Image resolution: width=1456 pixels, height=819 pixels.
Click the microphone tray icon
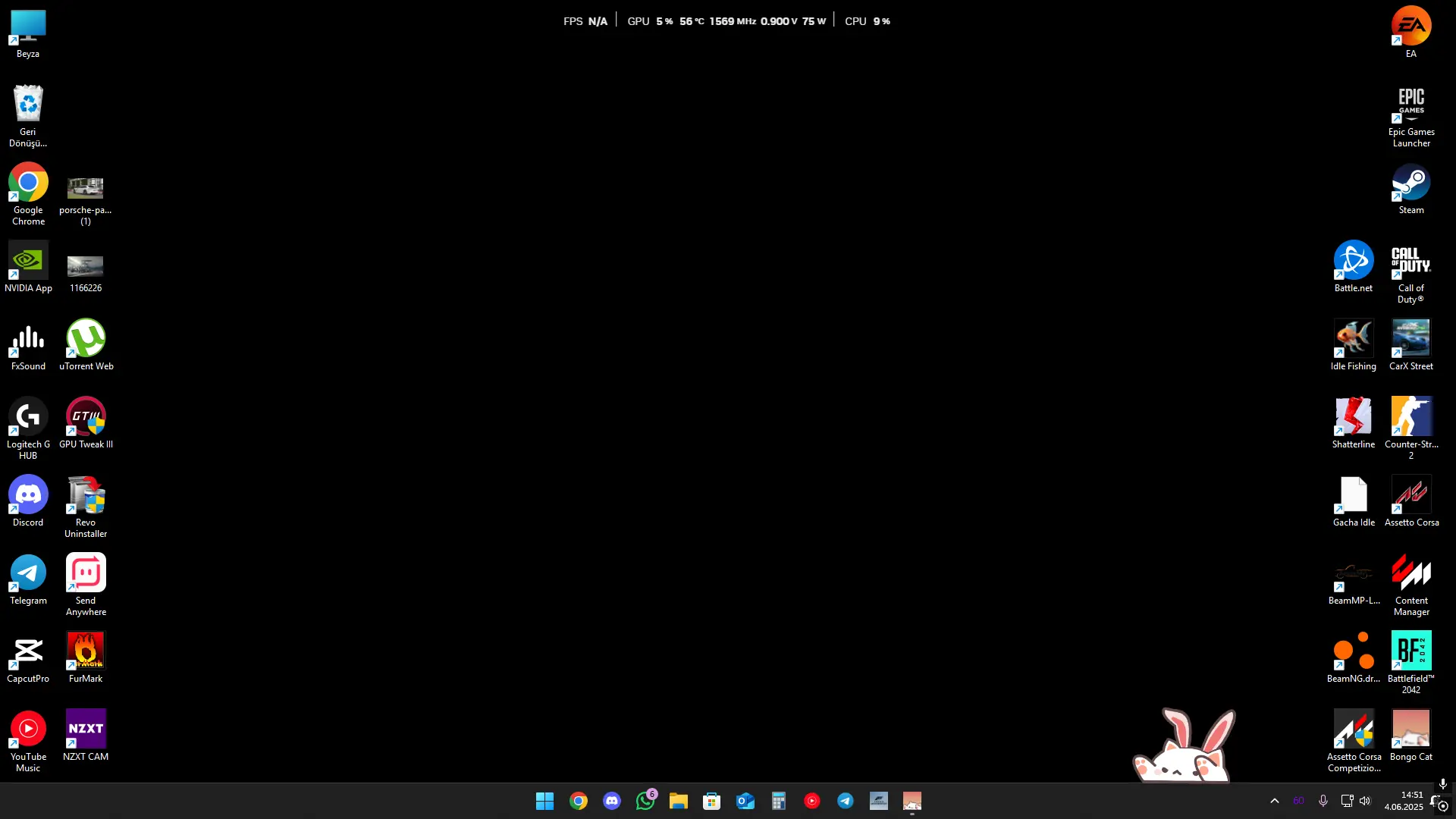1323,801
